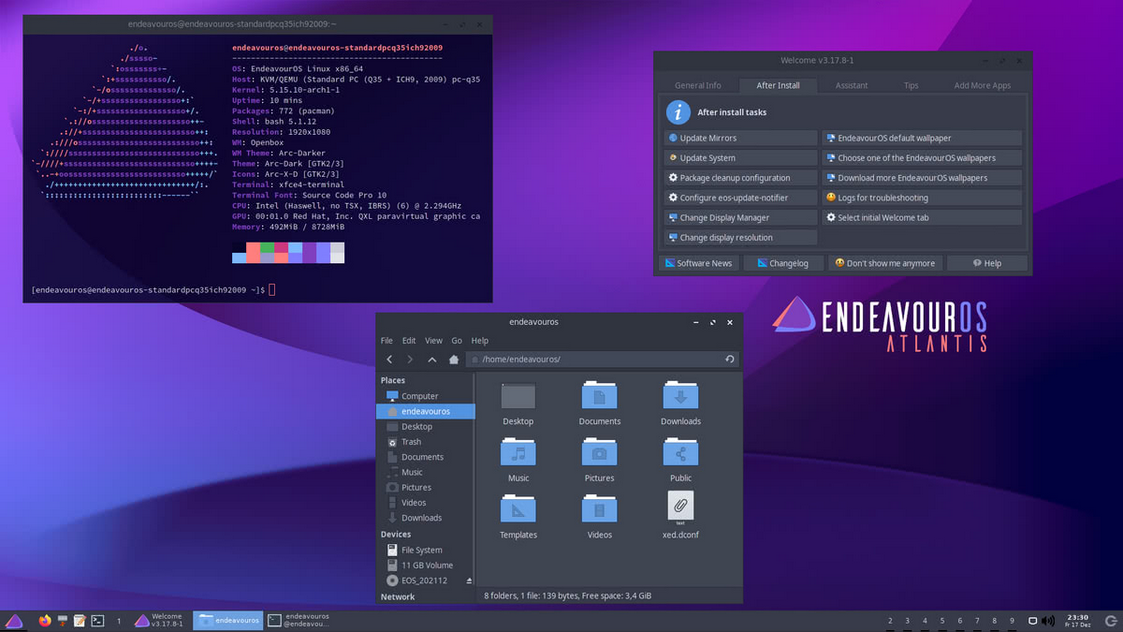Click Download more EndeavourOS wallpapers
1123x632 pixels.
pyautogui.click(x=922, y=178)
